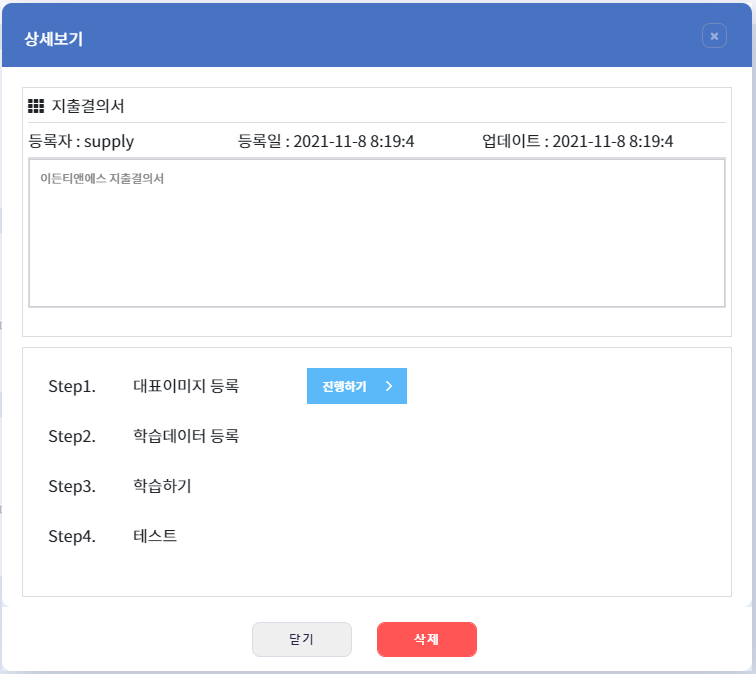
Task: Click the 이든티앤에스 지출결의서 description box
Action: (377, 233)
